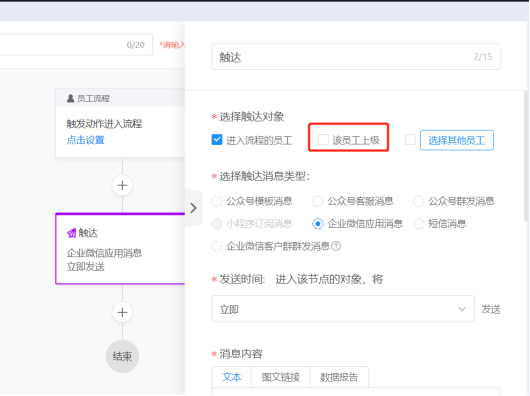Click help icon beside 企业微信客户群群发消息
Screen dimensions: 530x396
(x=336, y=246)
